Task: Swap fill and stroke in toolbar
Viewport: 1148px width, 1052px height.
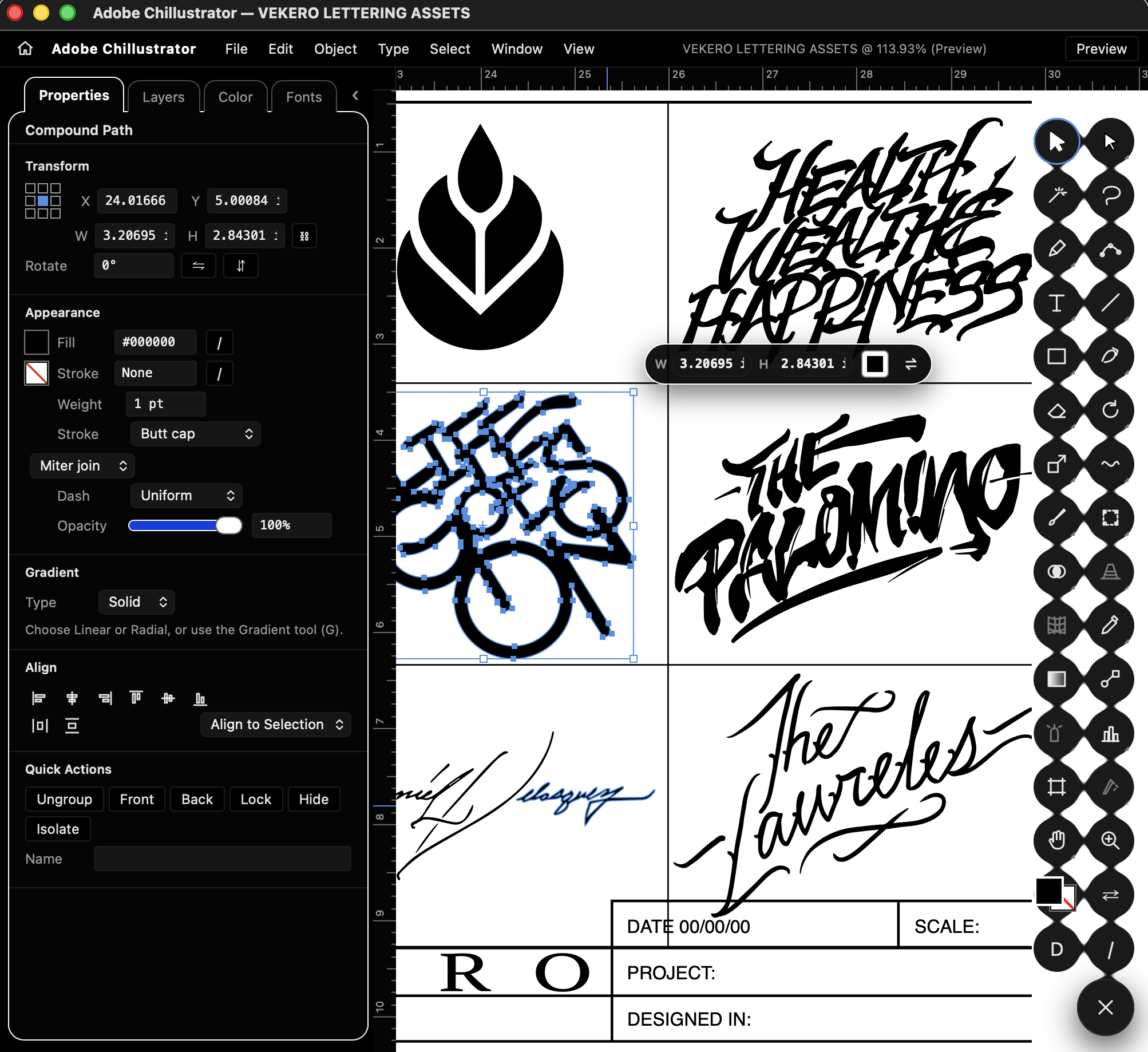Action: [1110, 895]
